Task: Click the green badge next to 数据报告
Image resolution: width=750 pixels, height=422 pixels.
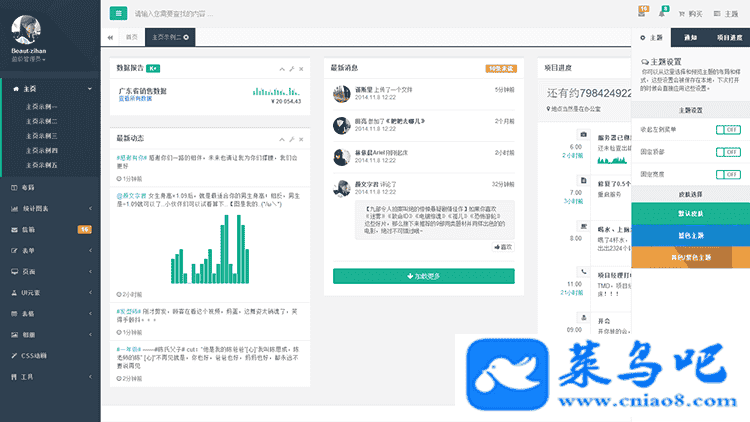Action: (x=153, y=68)
